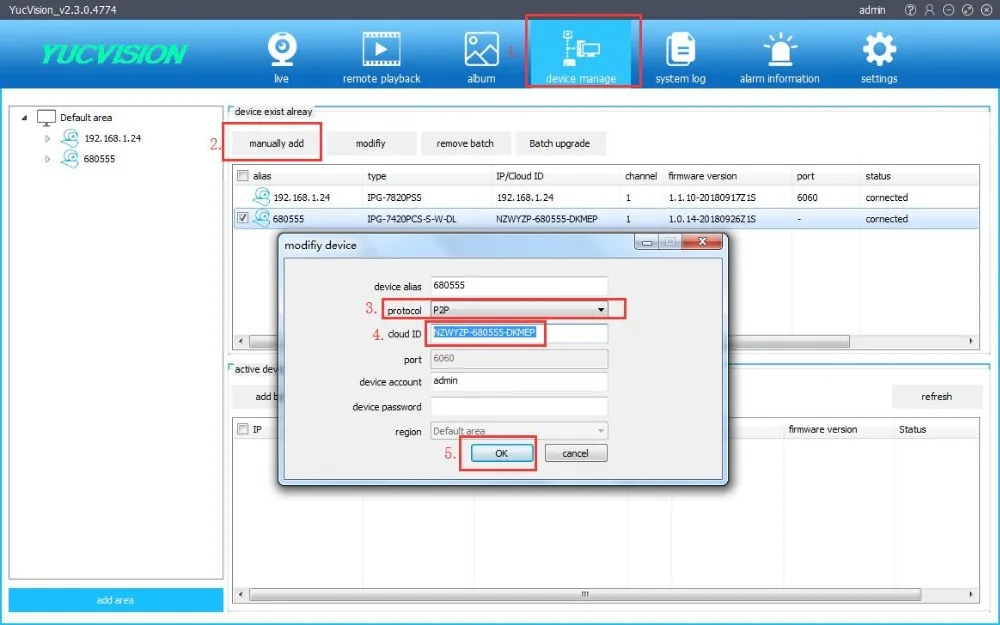
Task: Open the album tab
Action: click(481, 57)
